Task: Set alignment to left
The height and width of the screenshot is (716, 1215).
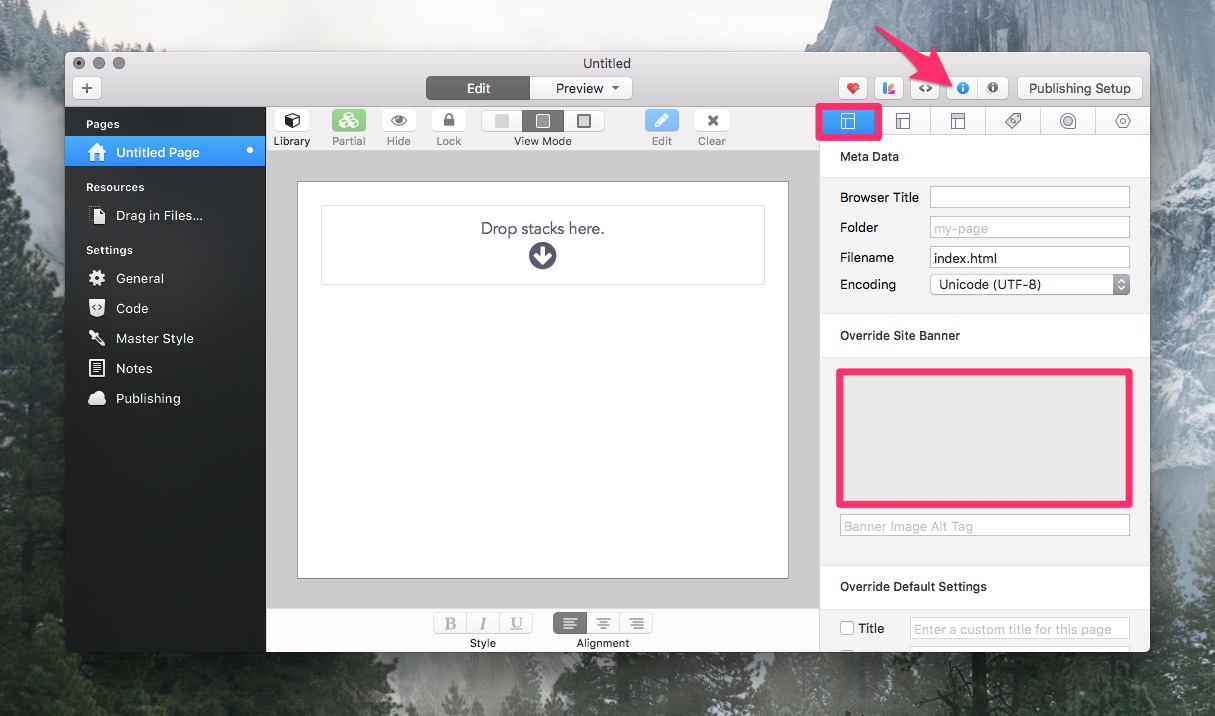Action: coord(570,623)
